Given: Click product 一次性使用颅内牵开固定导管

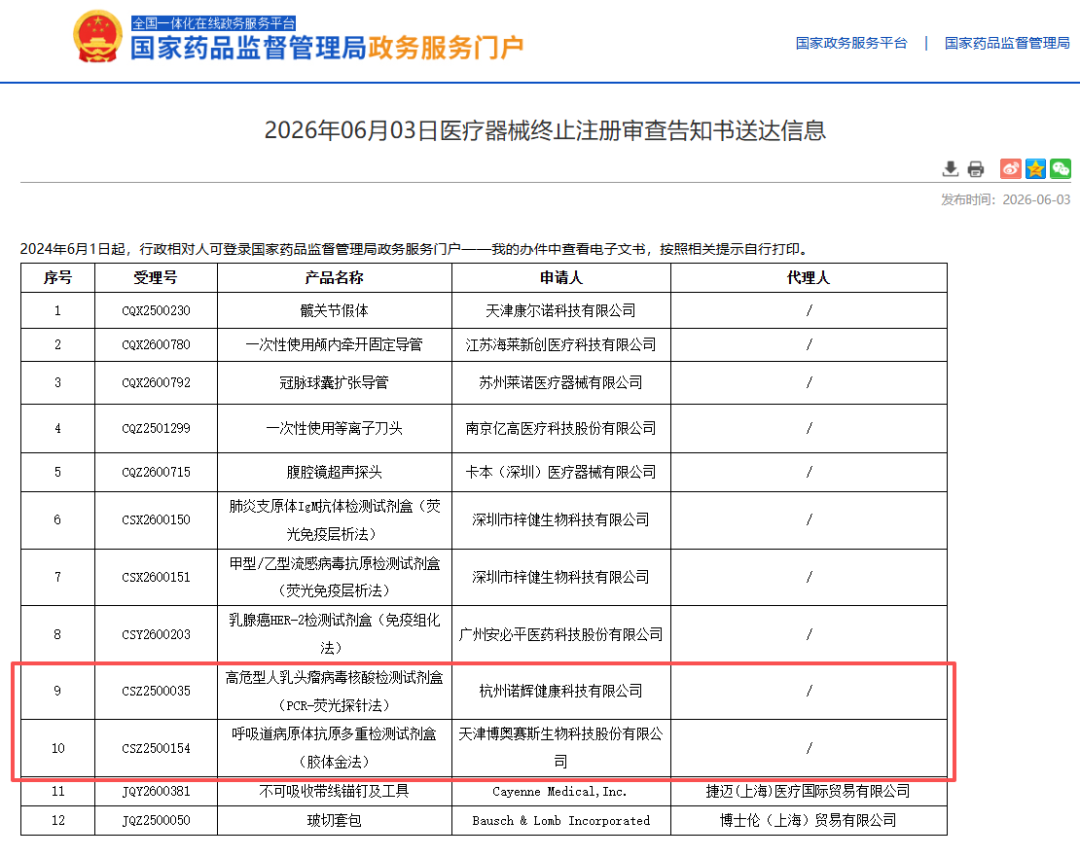Looking at the screenshot, I should point(334,344).
